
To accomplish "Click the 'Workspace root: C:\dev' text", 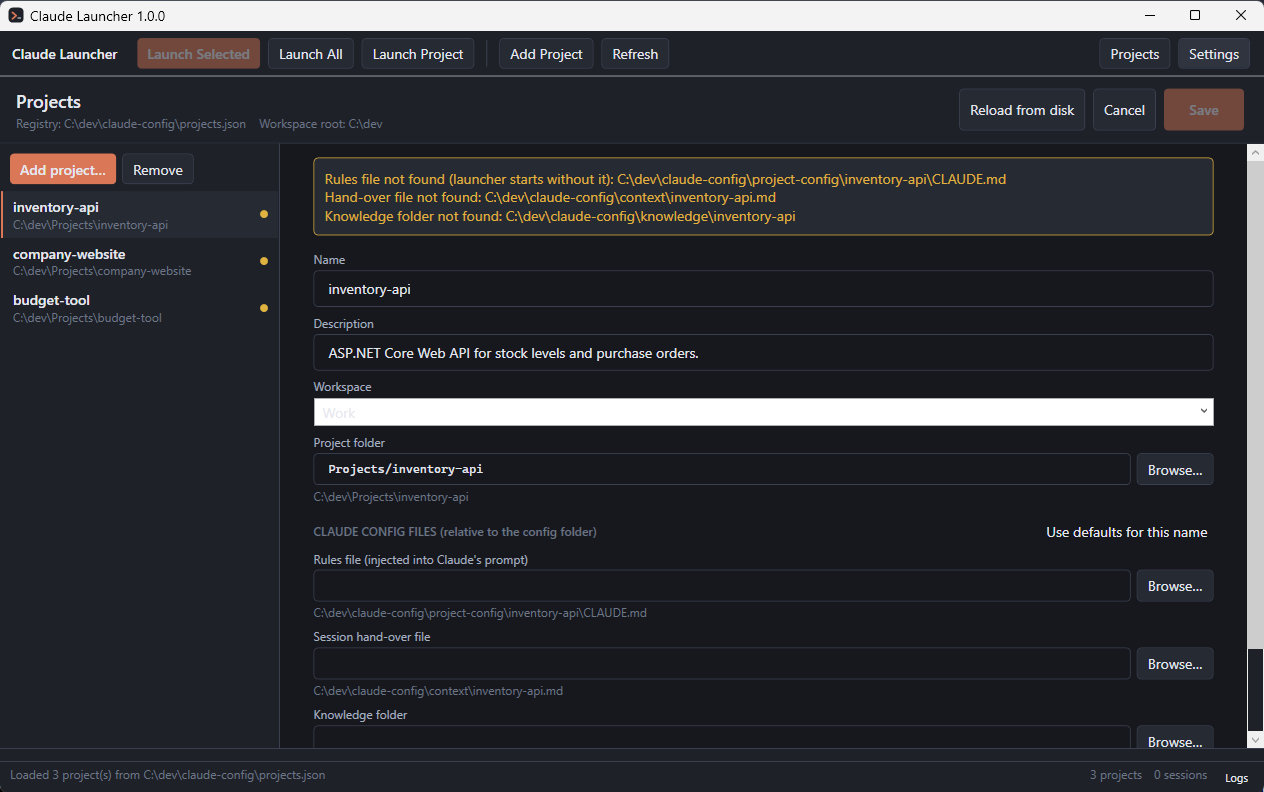I will (320, 124).
